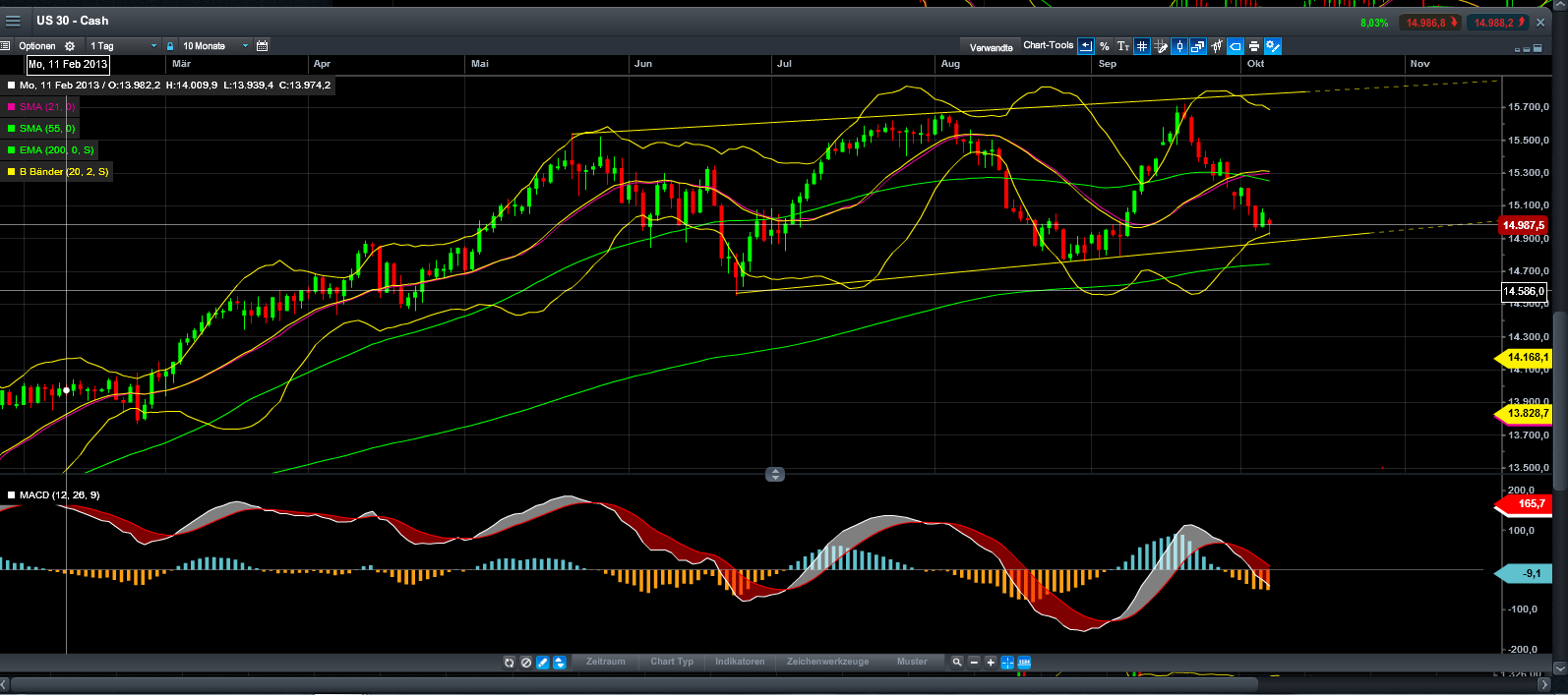Click the left arrow of bottom scrollbar

[x=4, y=683]
